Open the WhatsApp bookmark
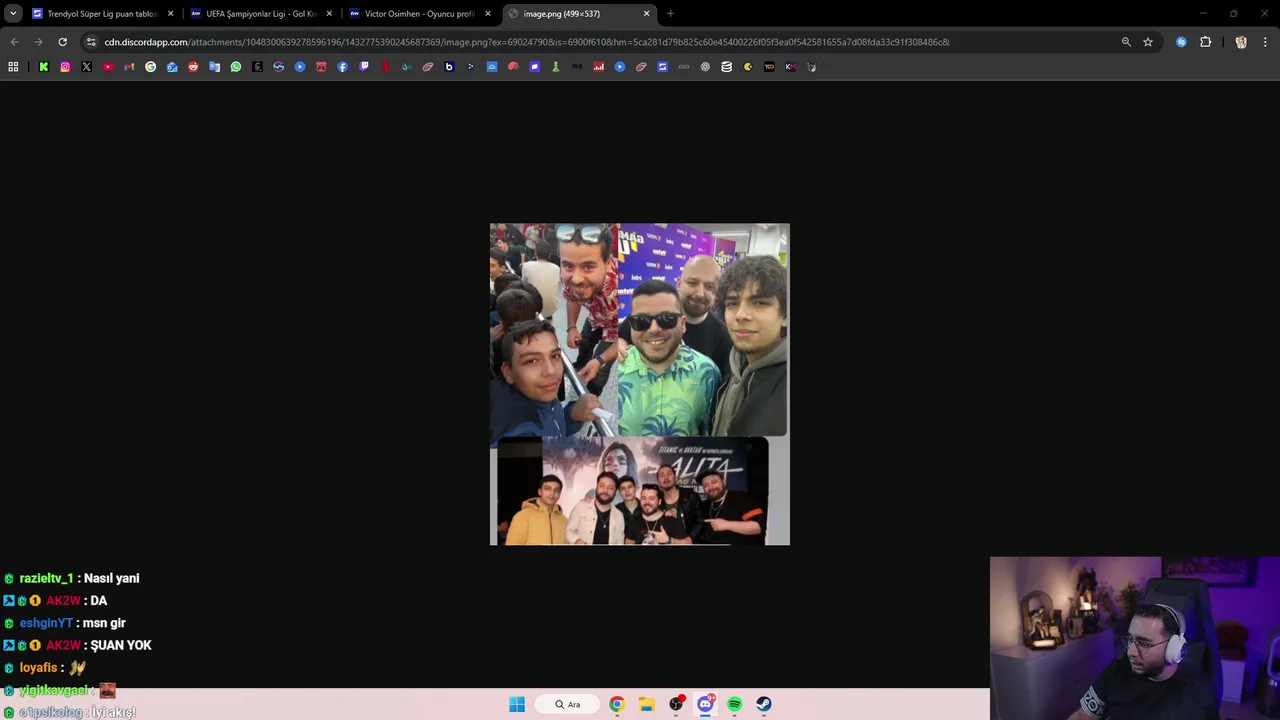 tap(236, 67)
